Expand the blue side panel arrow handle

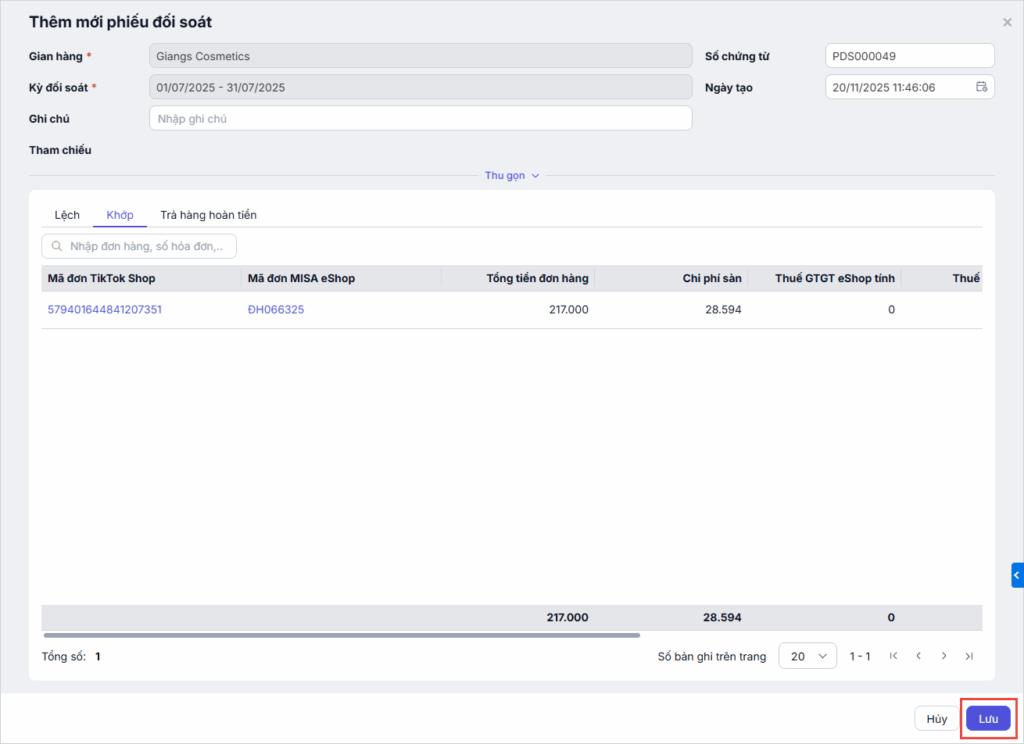(1017, 575)
